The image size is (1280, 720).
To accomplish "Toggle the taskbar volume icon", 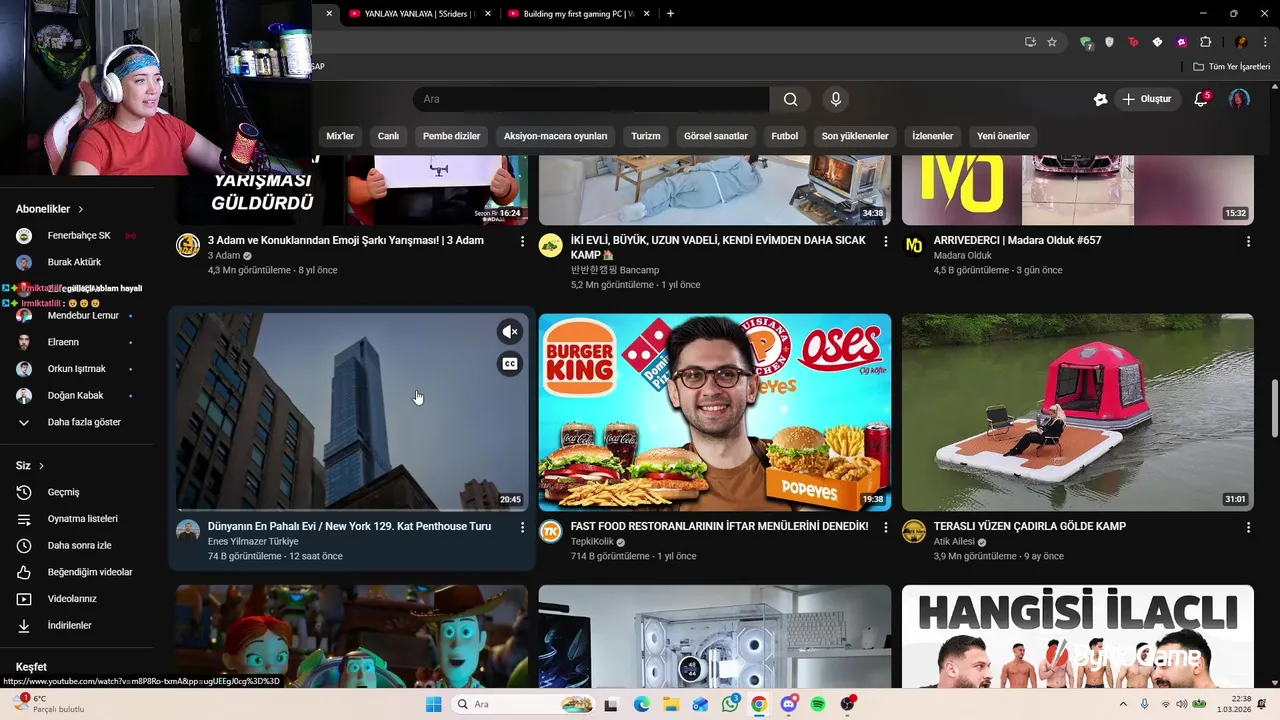I will coord(1183,704).
